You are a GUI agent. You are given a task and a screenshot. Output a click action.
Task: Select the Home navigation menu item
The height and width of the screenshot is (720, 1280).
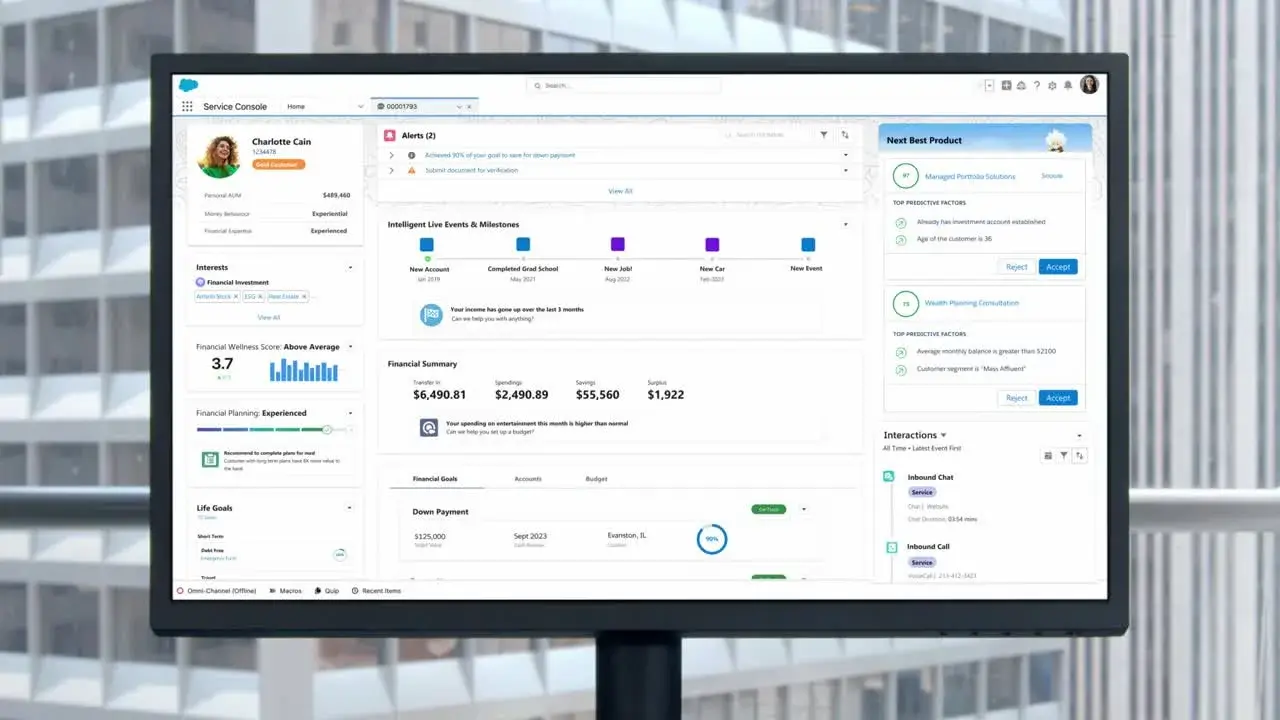(296, 105)
